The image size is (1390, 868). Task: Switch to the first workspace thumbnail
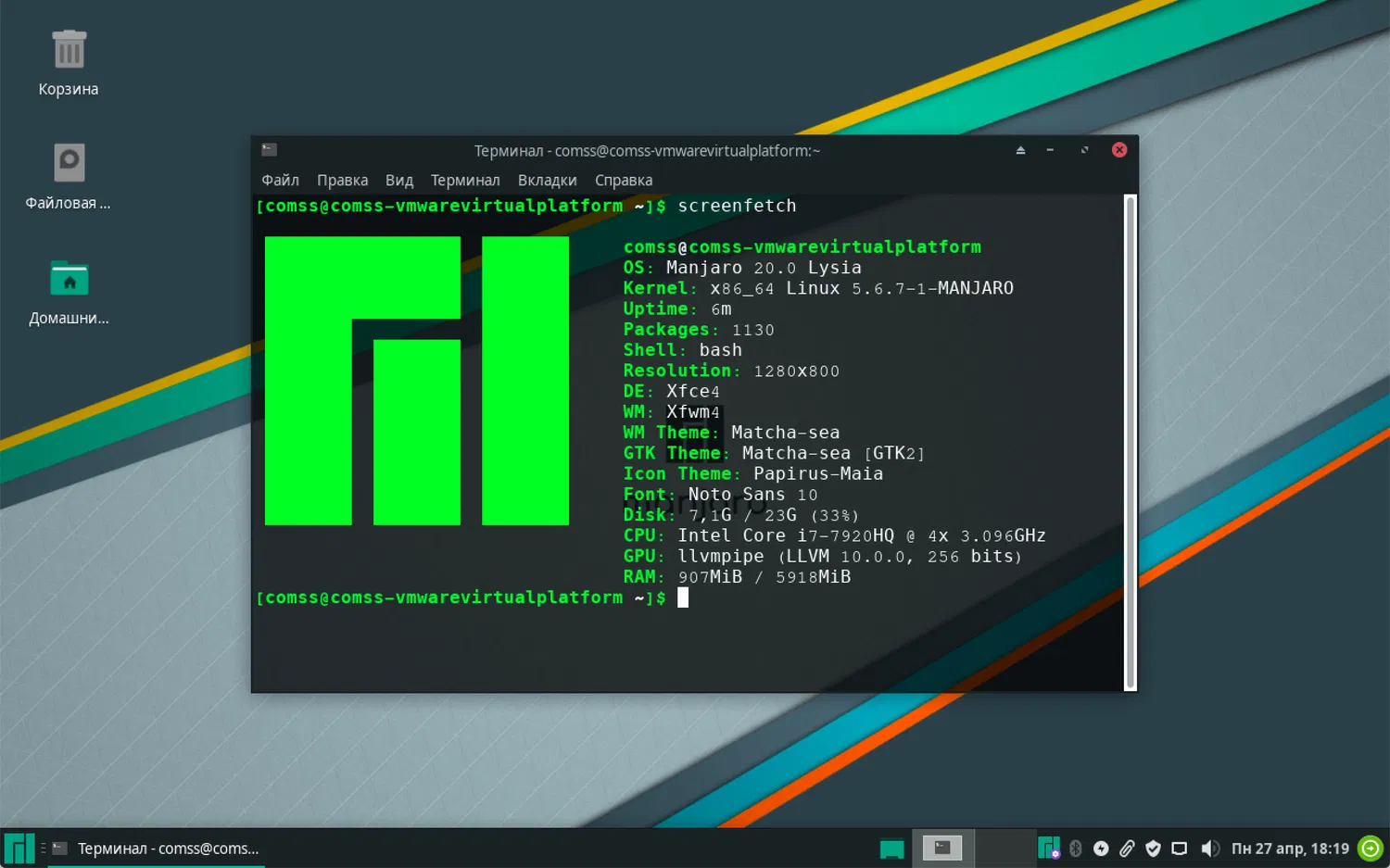click(x=942, y=849)
